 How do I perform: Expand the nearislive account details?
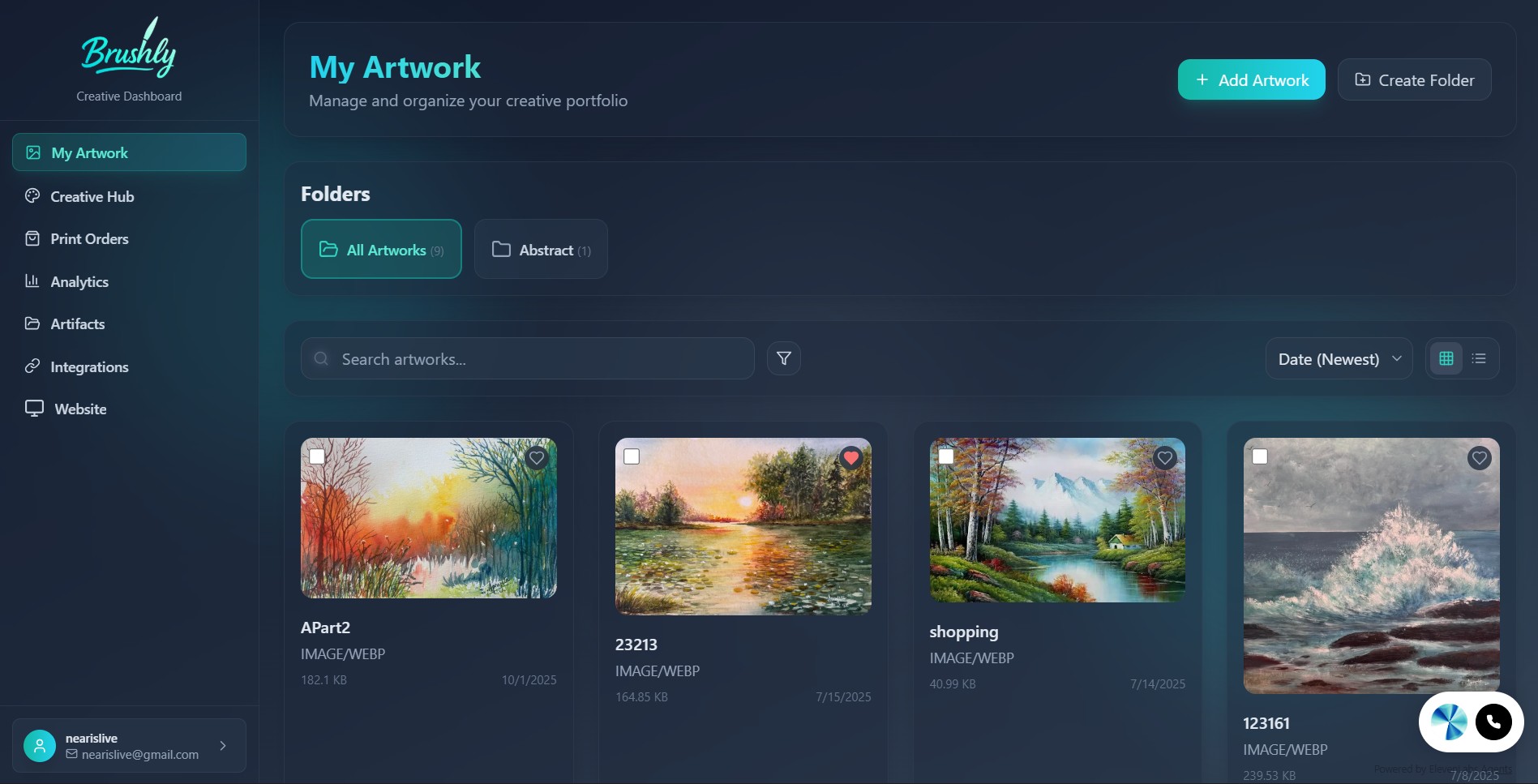tap(222, 745)
